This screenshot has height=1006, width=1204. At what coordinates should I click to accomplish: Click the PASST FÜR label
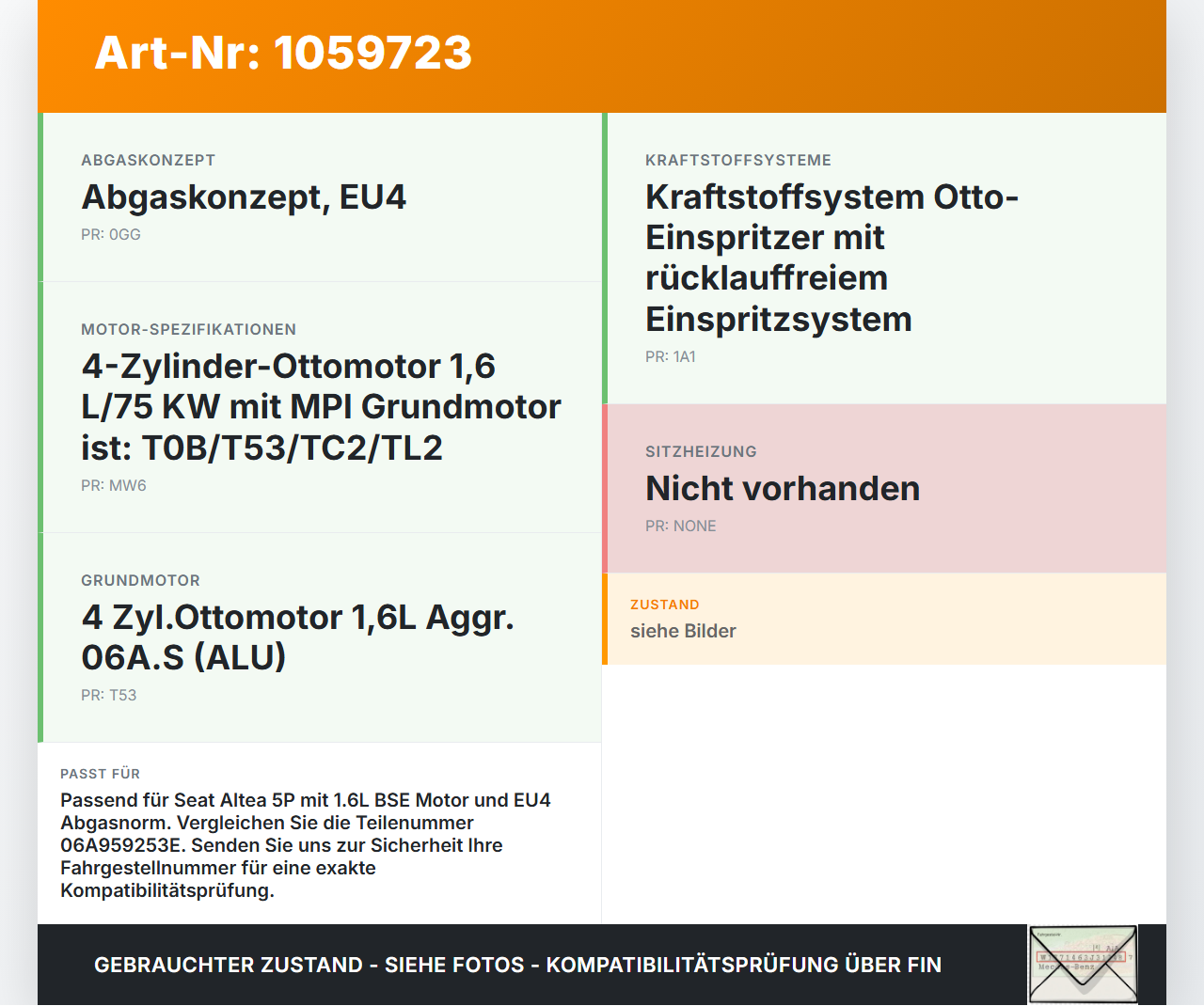(x=101, y=774)
